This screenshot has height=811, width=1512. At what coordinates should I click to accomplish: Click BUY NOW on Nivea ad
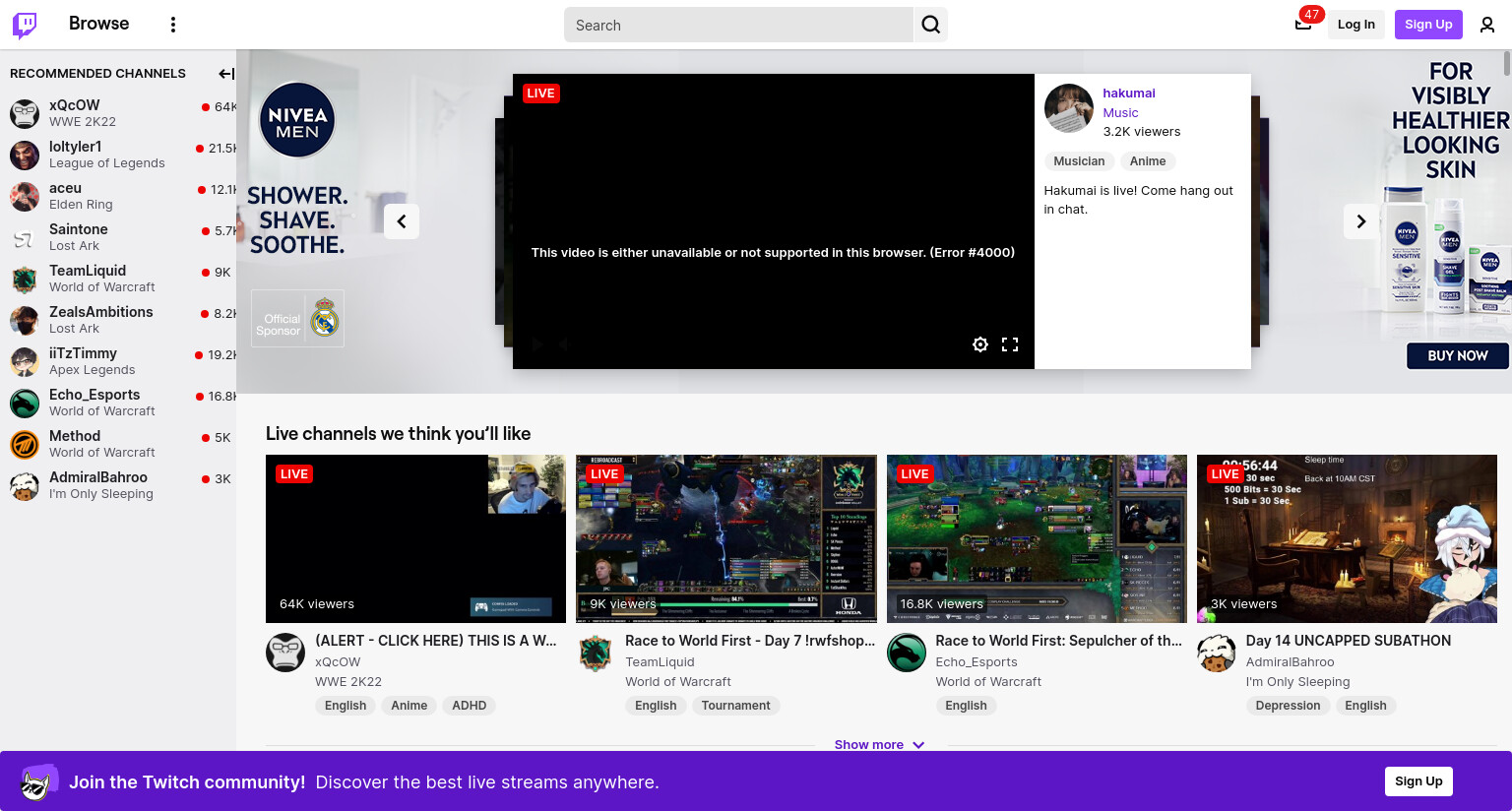[x=1458, y=355]
